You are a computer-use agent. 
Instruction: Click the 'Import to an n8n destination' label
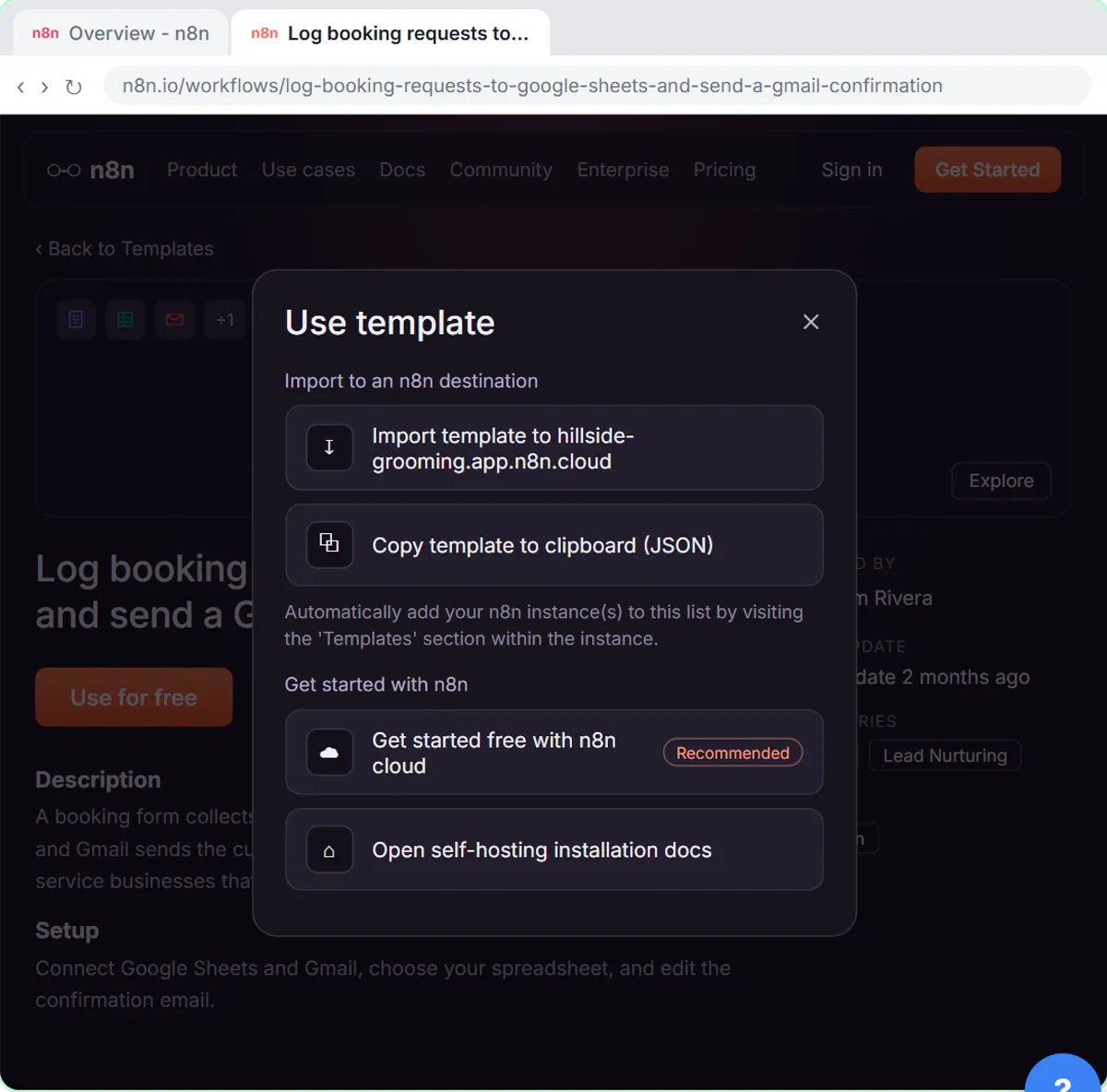click(x=411, y=381)
